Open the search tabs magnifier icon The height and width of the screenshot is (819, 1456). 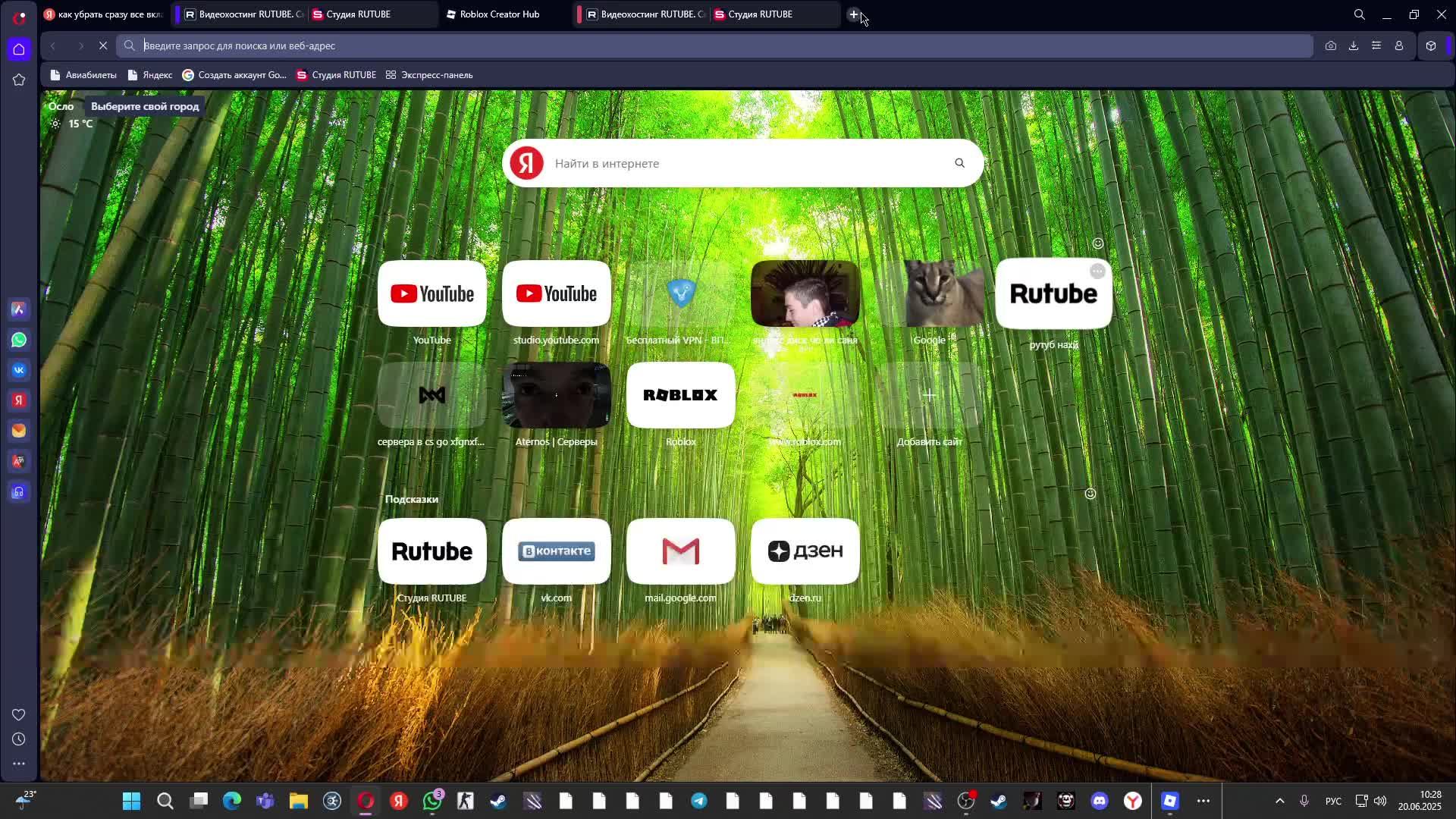pos(1360,14)
